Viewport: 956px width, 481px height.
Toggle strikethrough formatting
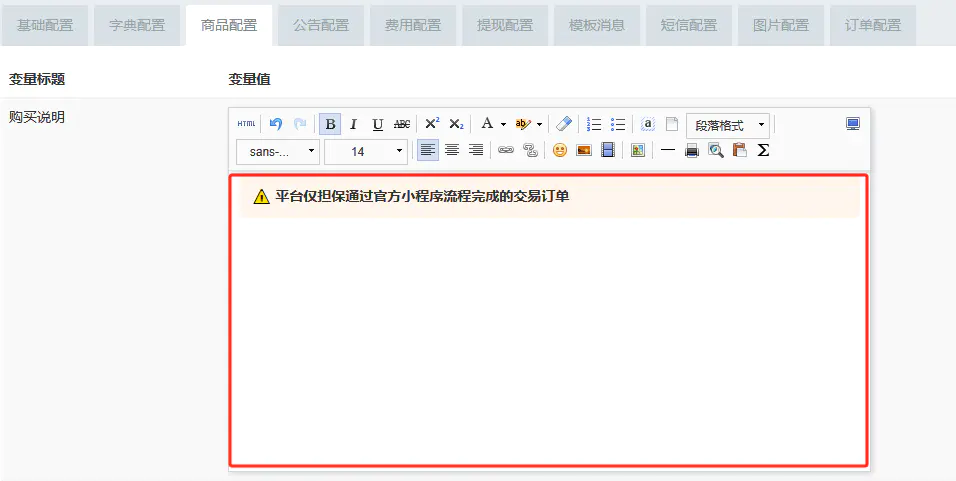coord(402,124)
